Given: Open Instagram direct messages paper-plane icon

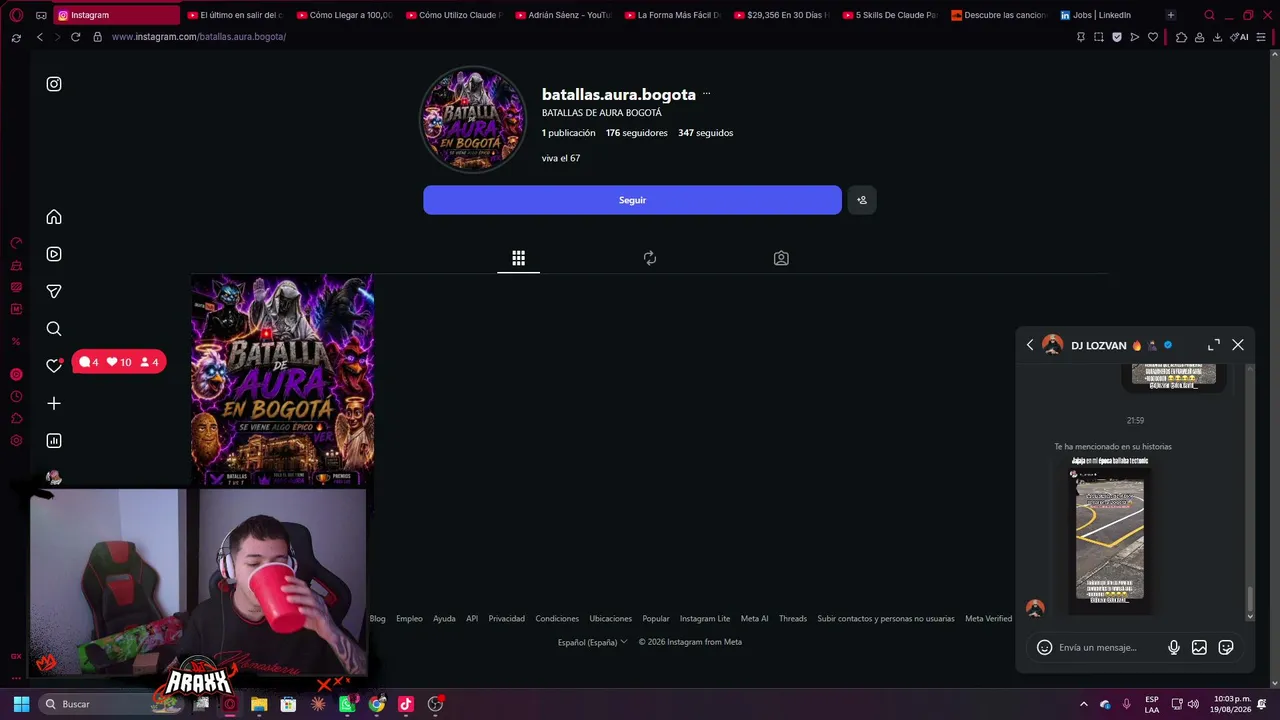Looking at the screenshot, I should coord(54,291).
